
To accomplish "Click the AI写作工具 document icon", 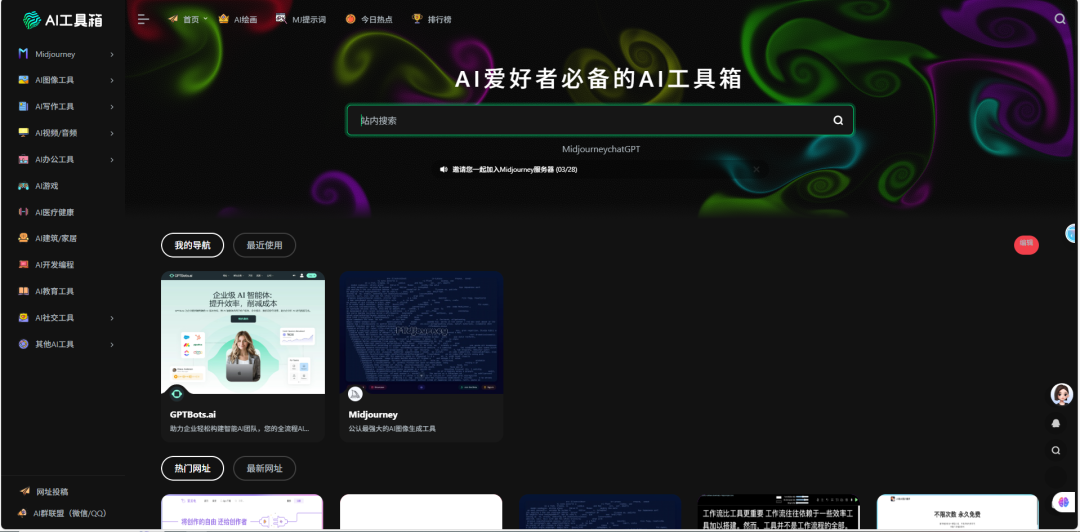I will pyautogui.click(x=23, y=106).
